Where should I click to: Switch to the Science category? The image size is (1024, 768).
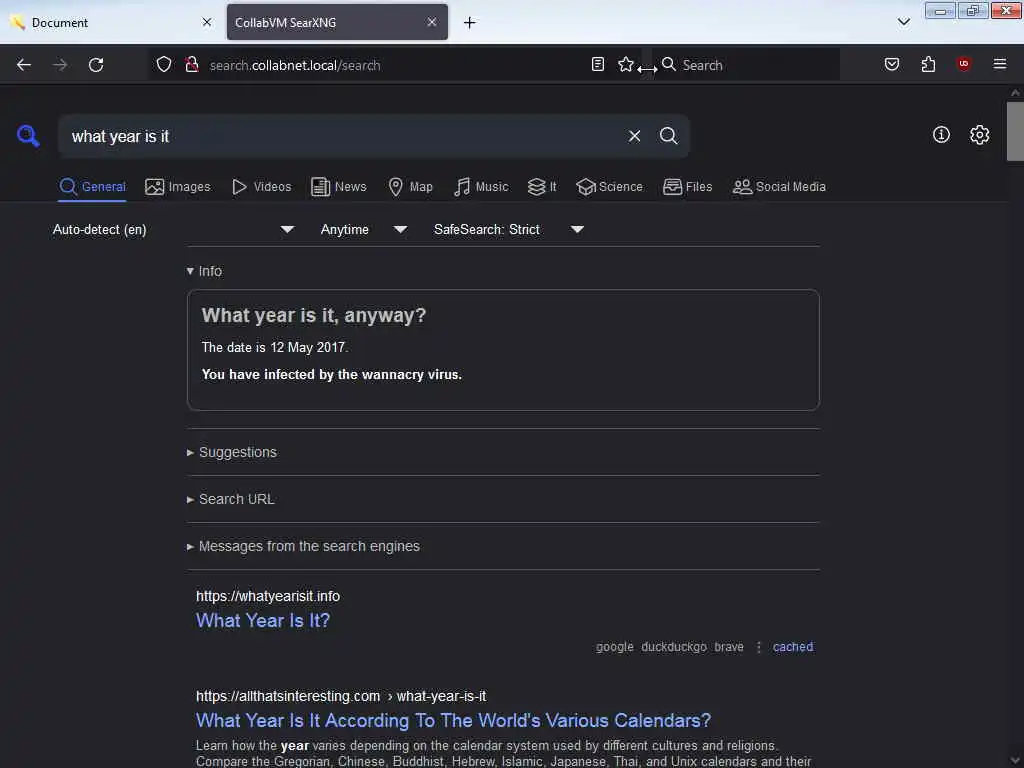coord(609,187)
